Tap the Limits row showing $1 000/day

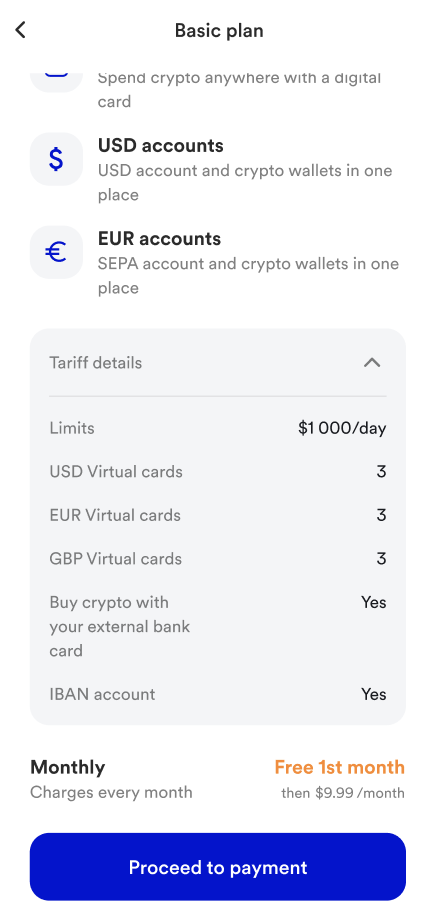pyautogui.click(x=218, y=429)
